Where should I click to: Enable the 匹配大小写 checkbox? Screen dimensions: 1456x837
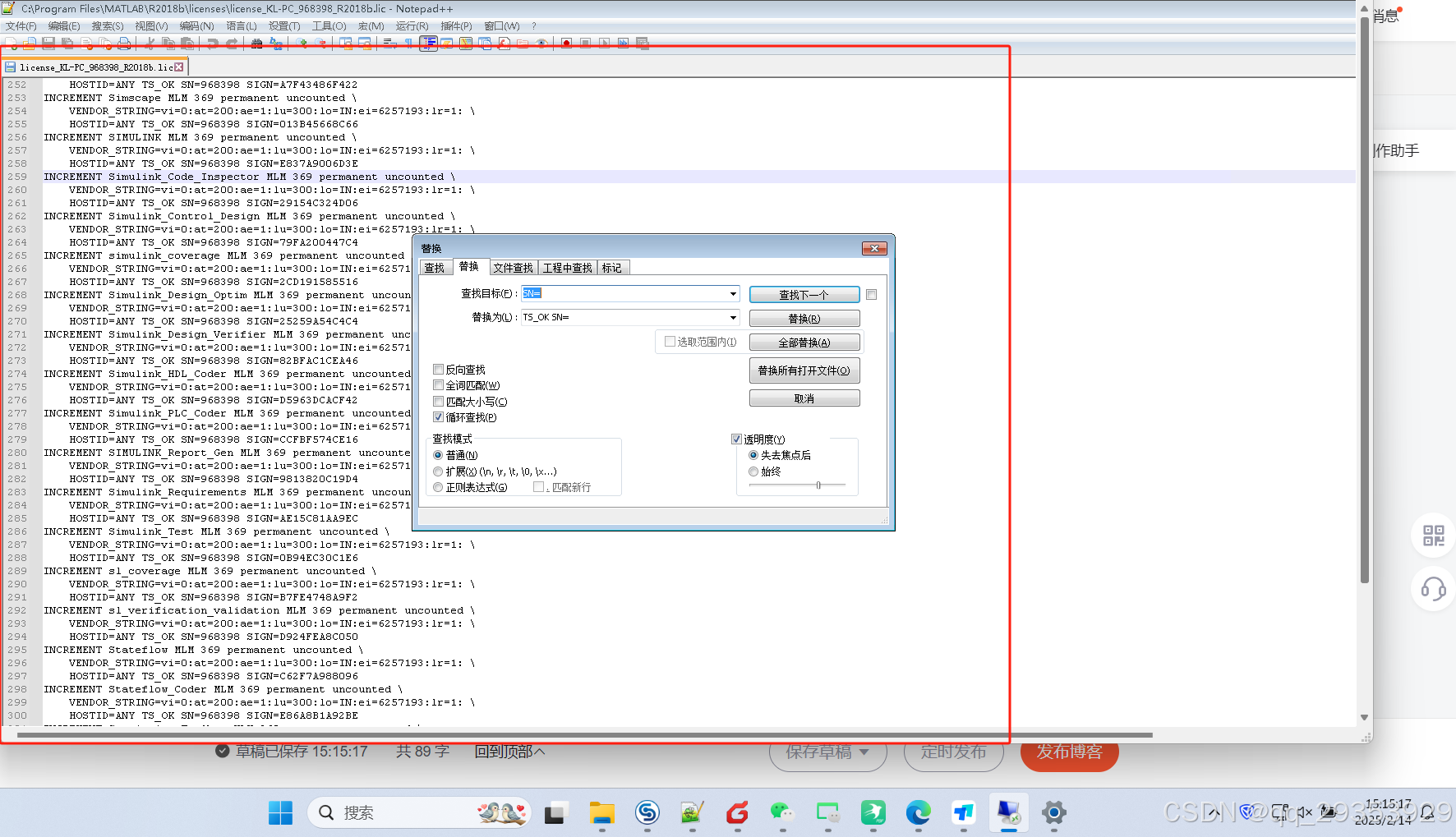tap(439, 401)
